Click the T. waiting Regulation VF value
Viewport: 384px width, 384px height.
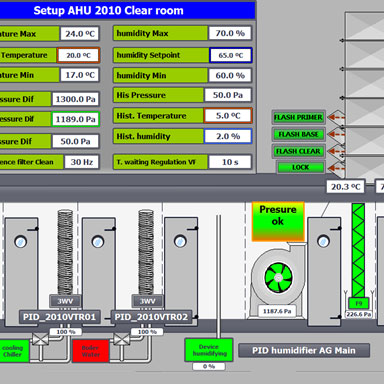(x=230, y=162)
